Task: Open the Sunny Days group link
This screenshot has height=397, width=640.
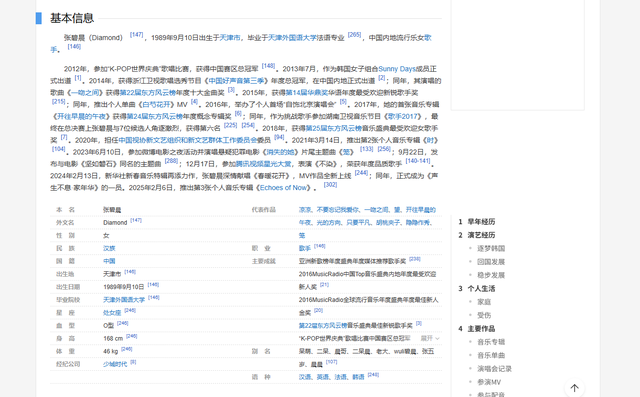Action: click(x=397, y=69)
